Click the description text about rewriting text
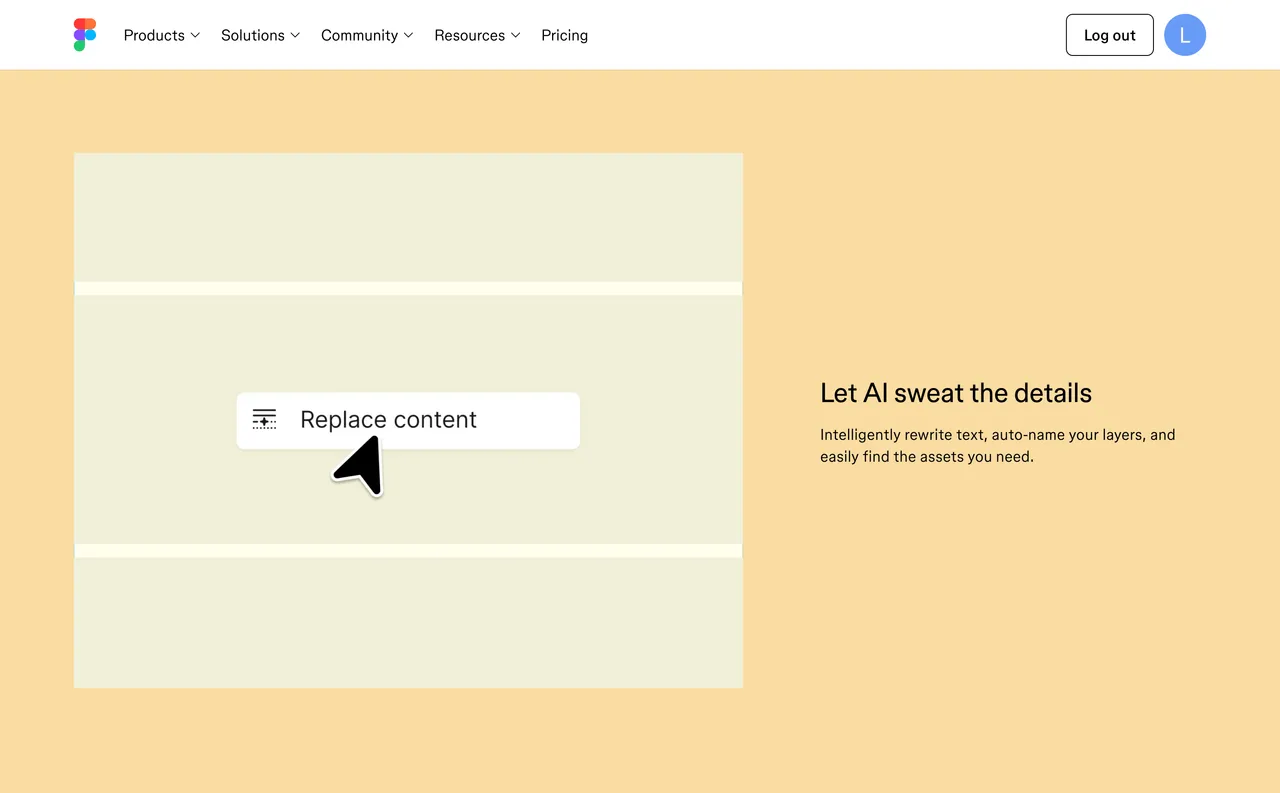Image resolution: width=1280 pixels, height=793 pixels. point(997,445)
